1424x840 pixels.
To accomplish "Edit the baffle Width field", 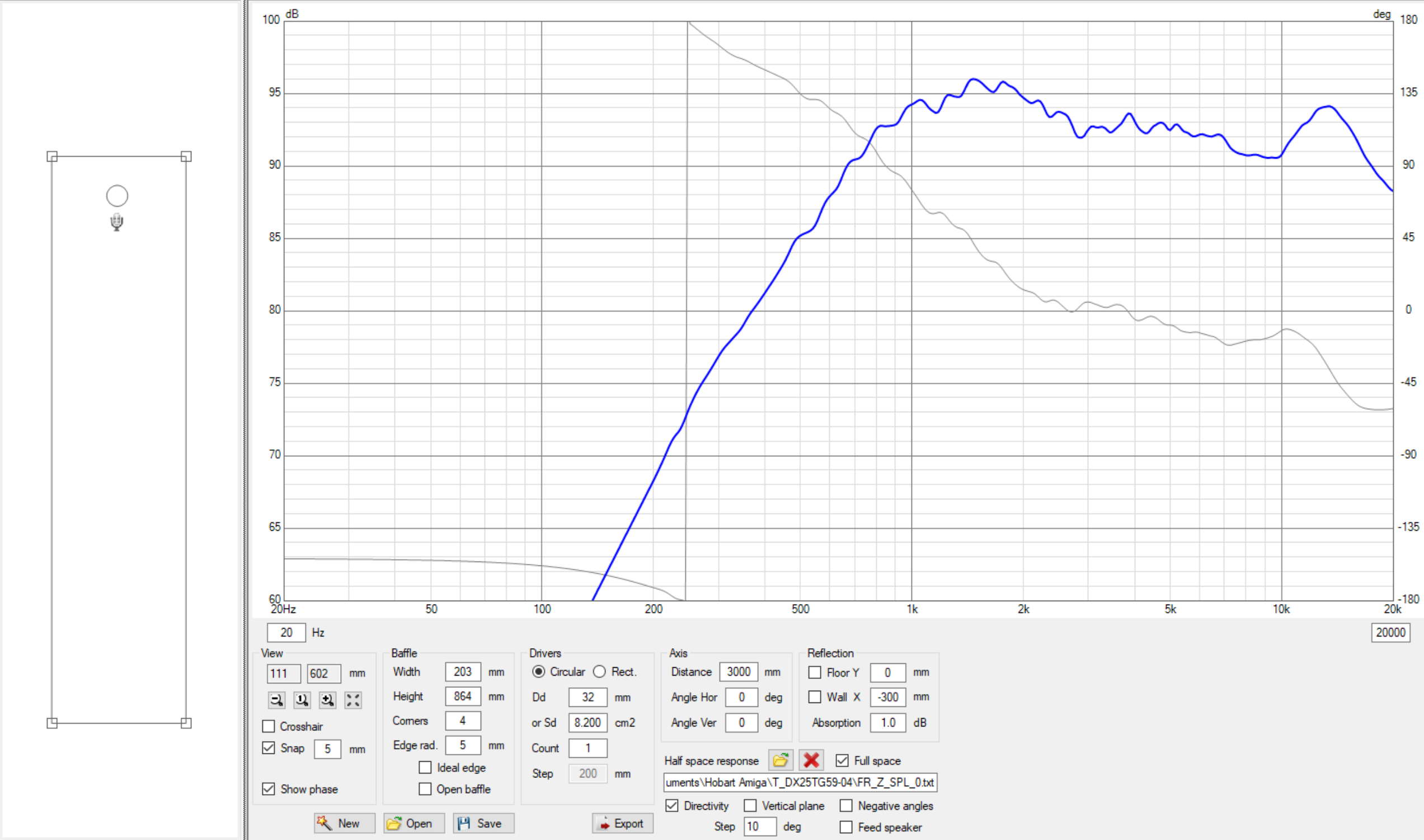I will [463, 672].
